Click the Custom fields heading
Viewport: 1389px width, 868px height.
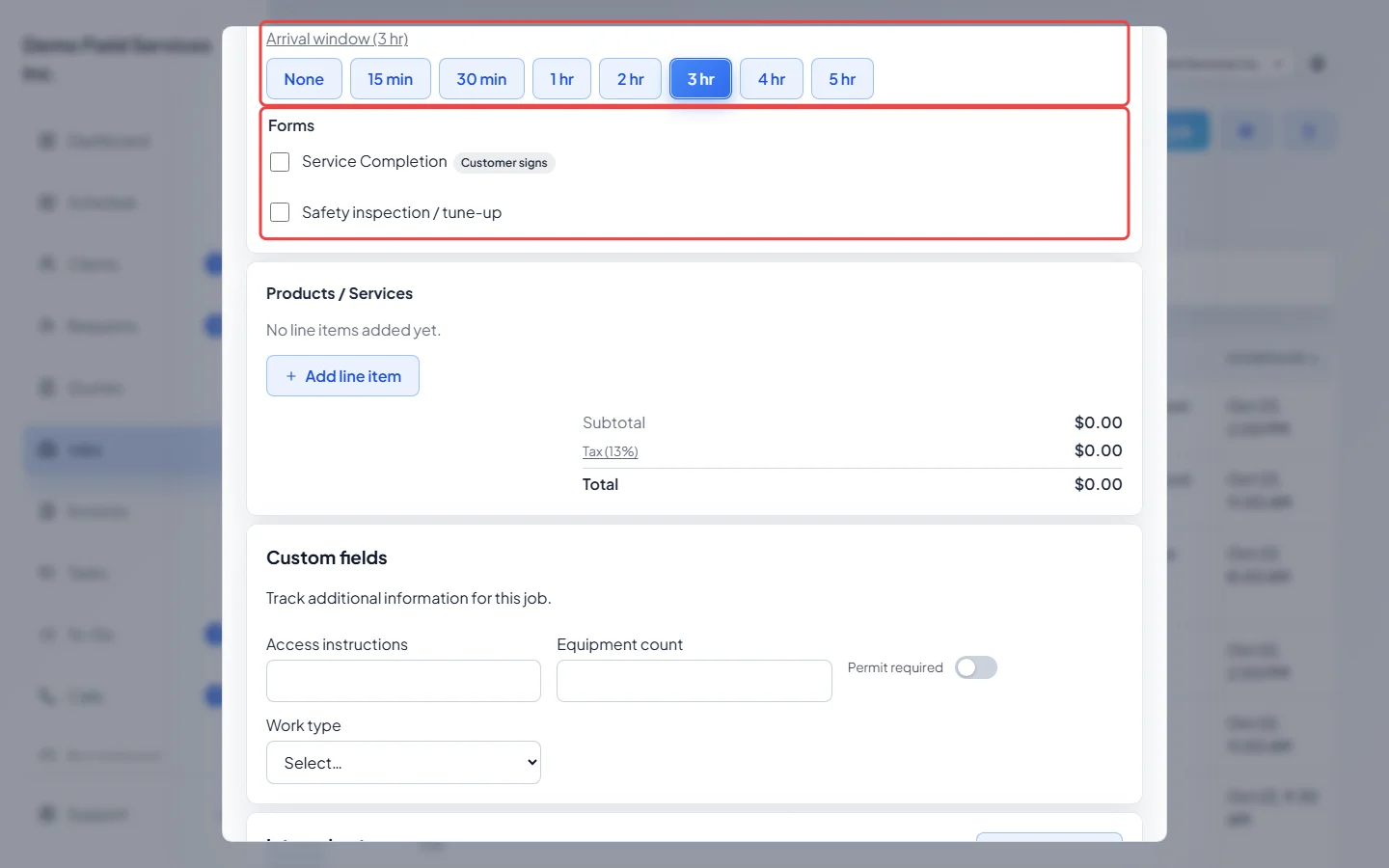(x=326, y=557)
